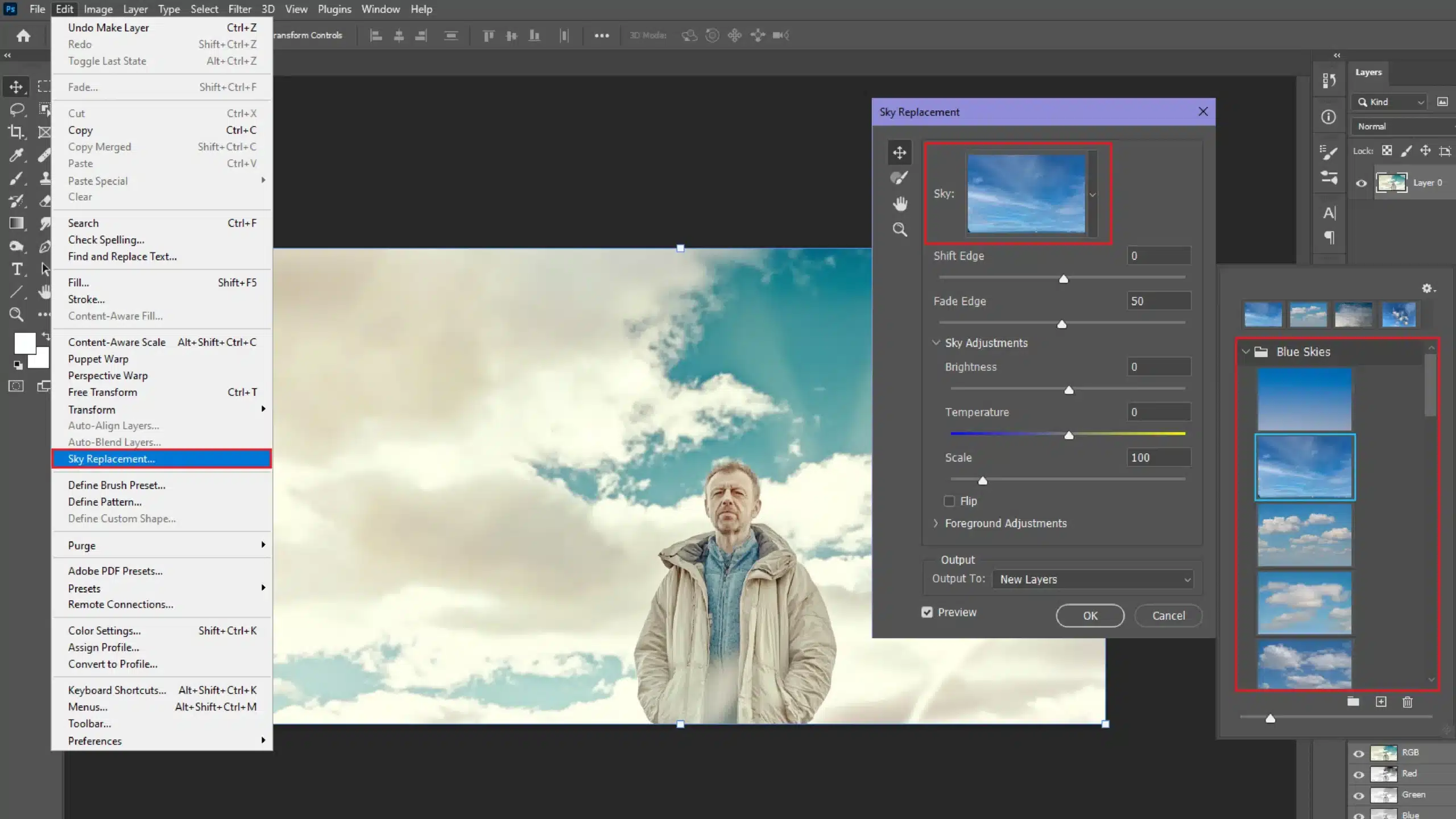The height and width of the screenshot is (819, 1456).
Task: Switch to the Layers panel tab
Action: (1368, 72)
